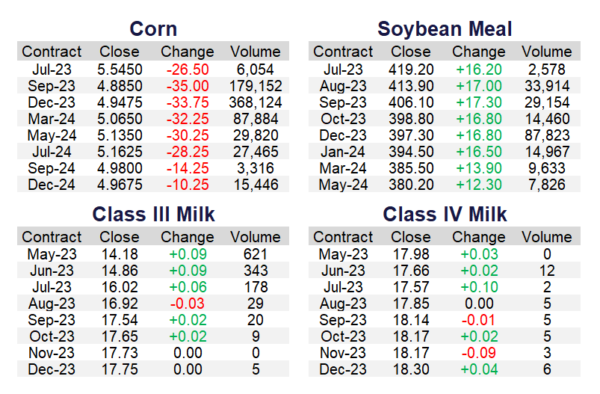Click Corn Sep-23 change value -35.00
The height and width of the screenshot is (394, 600).
(188, 86)
